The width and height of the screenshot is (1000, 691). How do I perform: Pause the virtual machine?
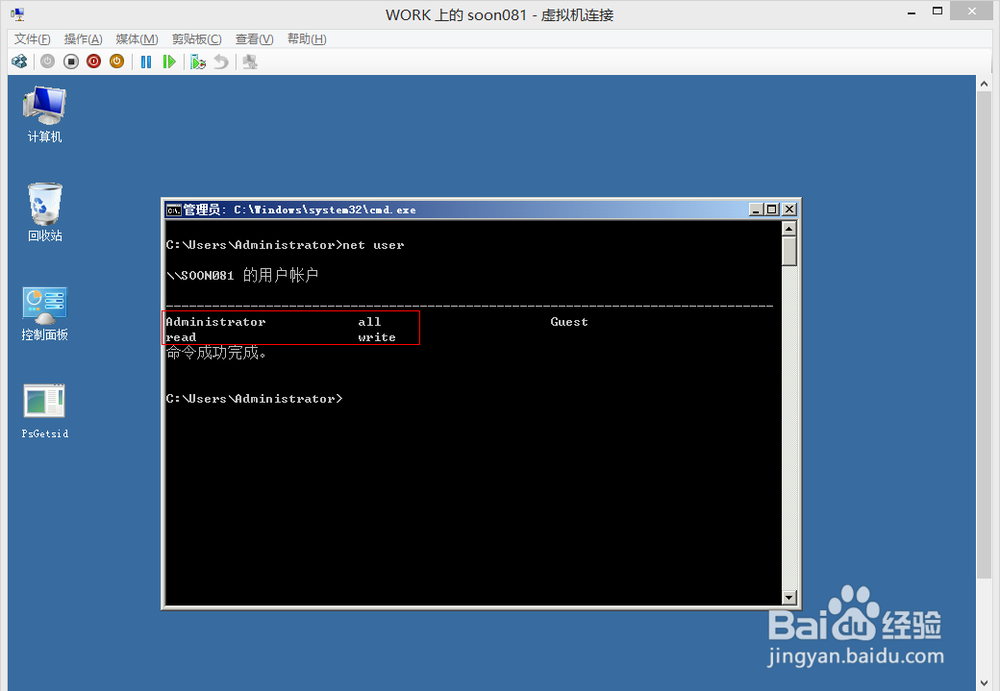pos(146,62)
